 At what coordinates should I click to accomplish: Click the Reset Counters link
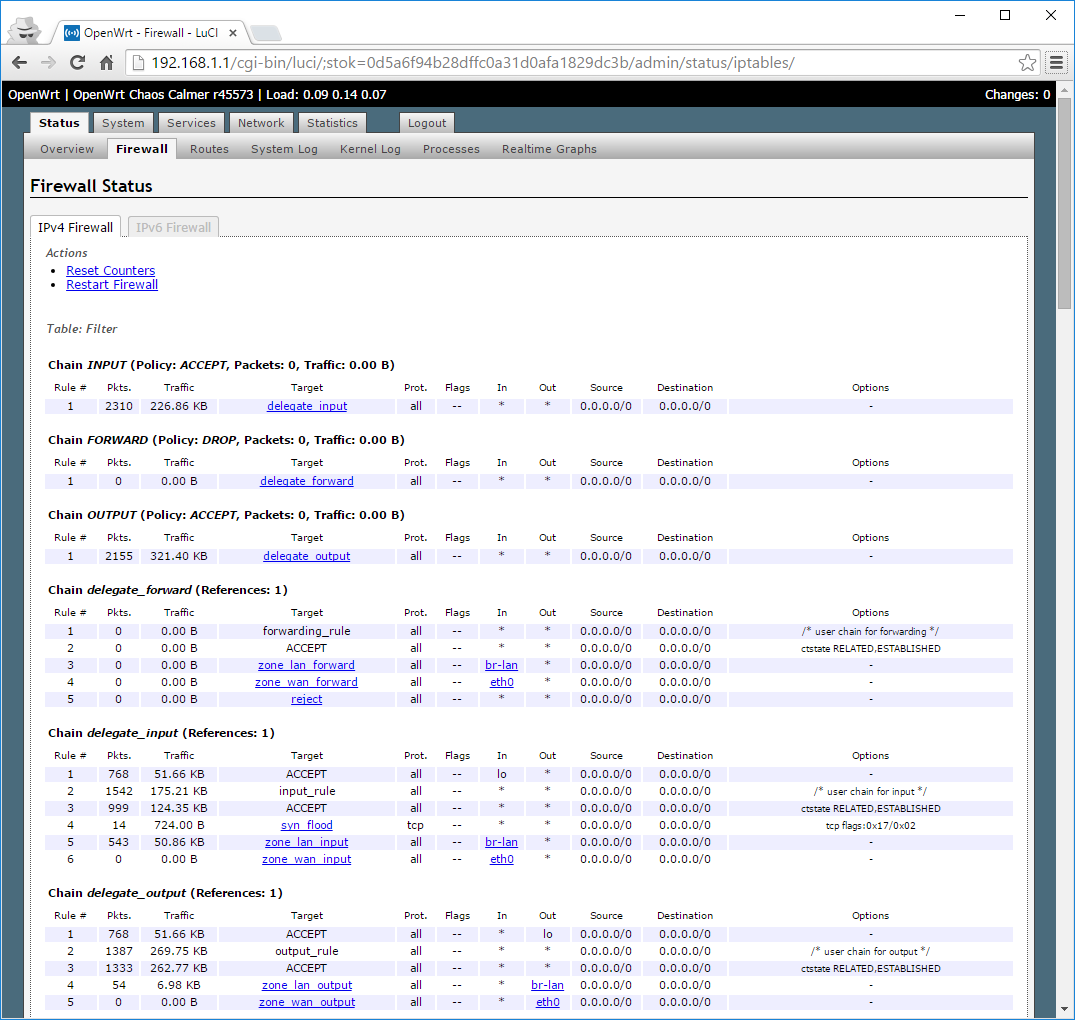click(110, 270)
